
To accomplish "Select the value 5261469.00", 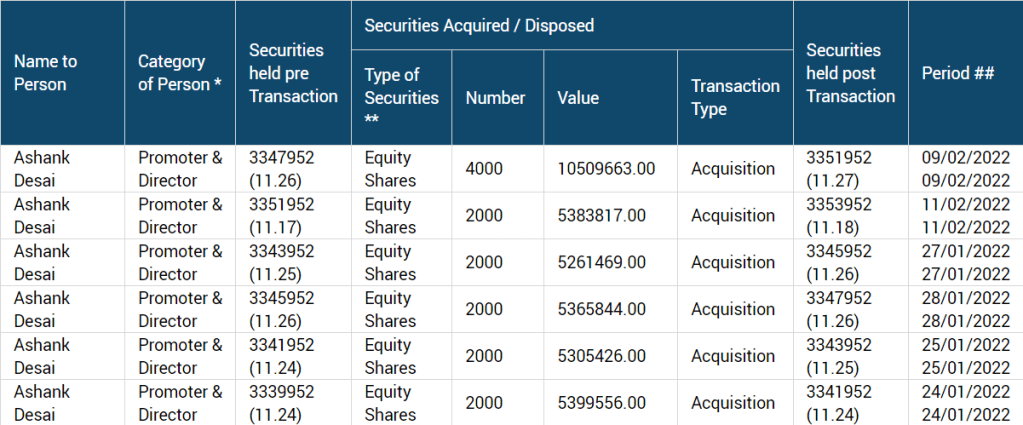I will 602,262.
